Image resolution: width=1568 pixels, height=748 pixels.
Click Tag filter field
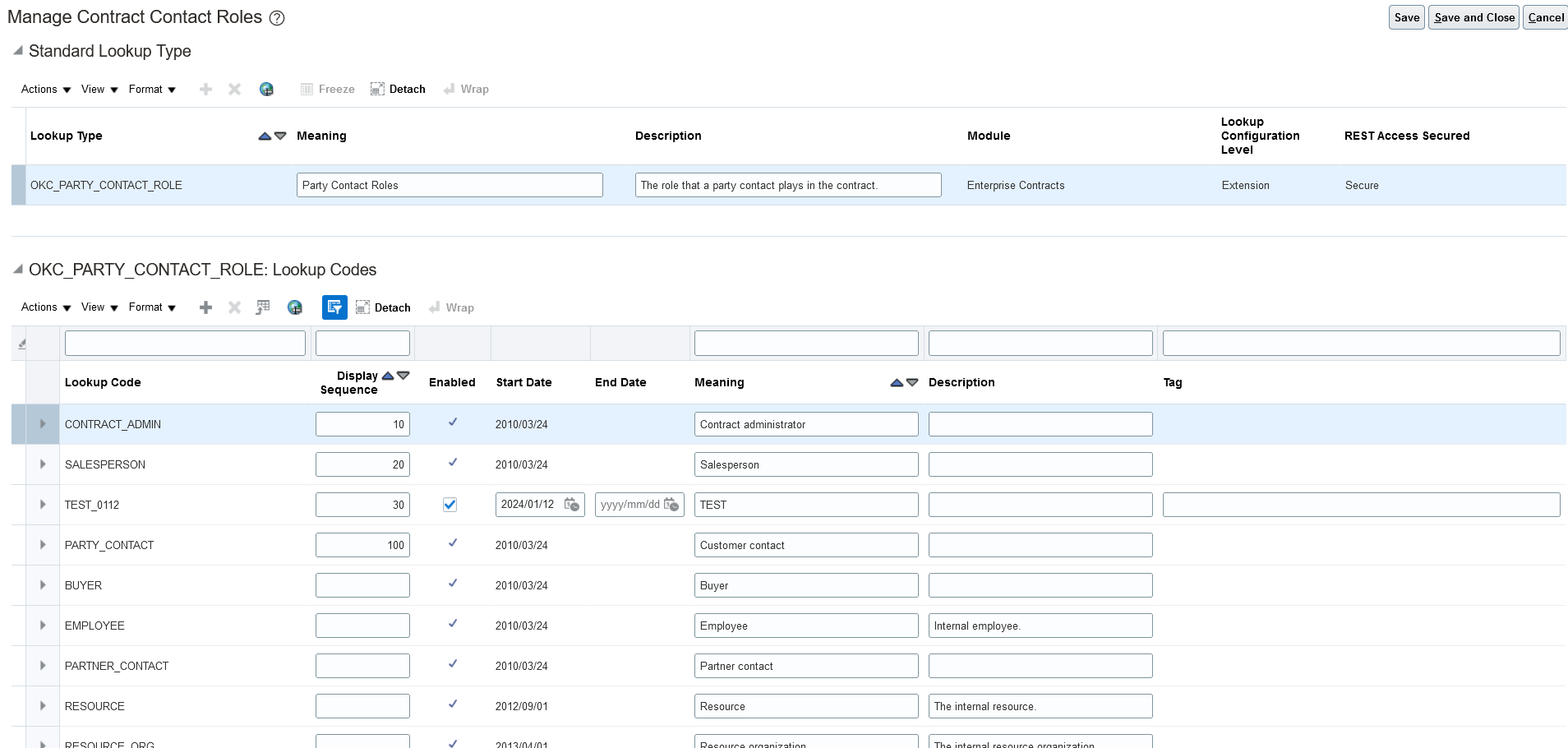[1361, 344]
